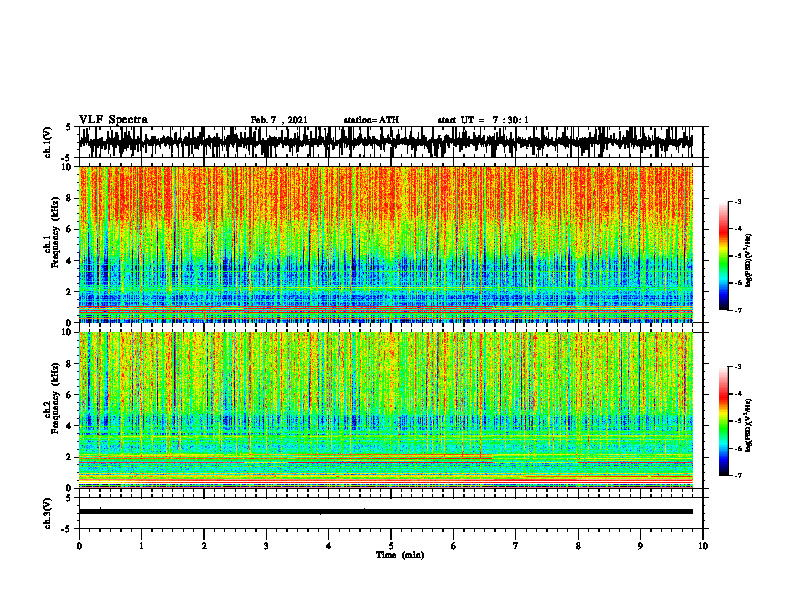The width and height of the screenshot is (792, 612).
Task: Click time axis tick label "7"
Action: coord(516,546)
